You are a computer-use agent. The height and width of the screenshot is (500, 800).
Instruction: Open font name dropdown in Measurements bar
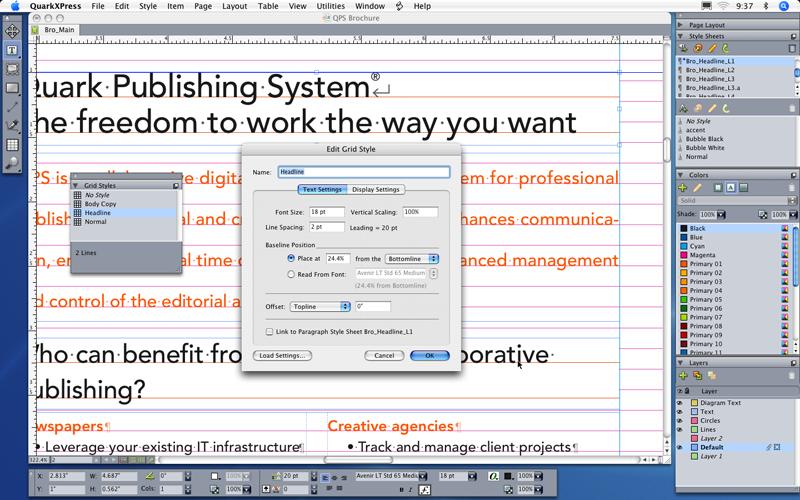pyautogui.click(x=422, y=476)
